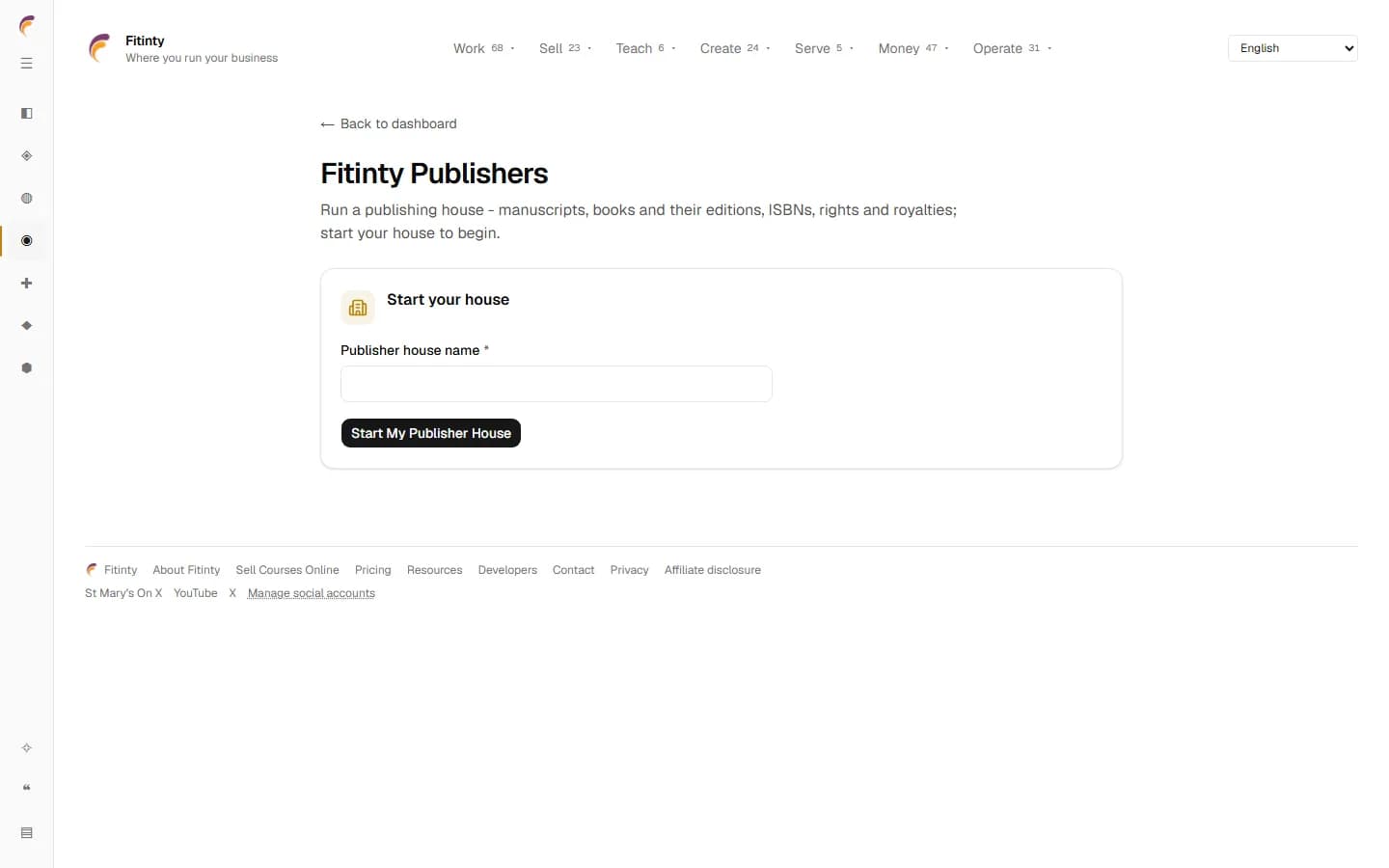Open the St Mary's On X footer link
Viewport: 1389px width, 868px height.
coord(123,593)
